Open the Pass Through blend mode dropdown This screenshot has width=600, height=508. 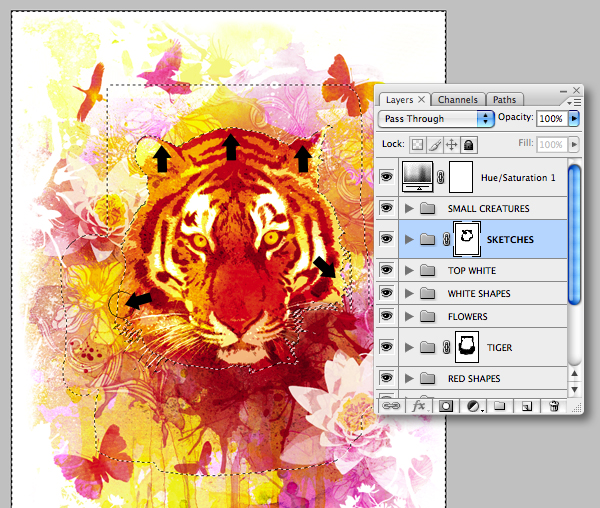(x=435, y=119)
